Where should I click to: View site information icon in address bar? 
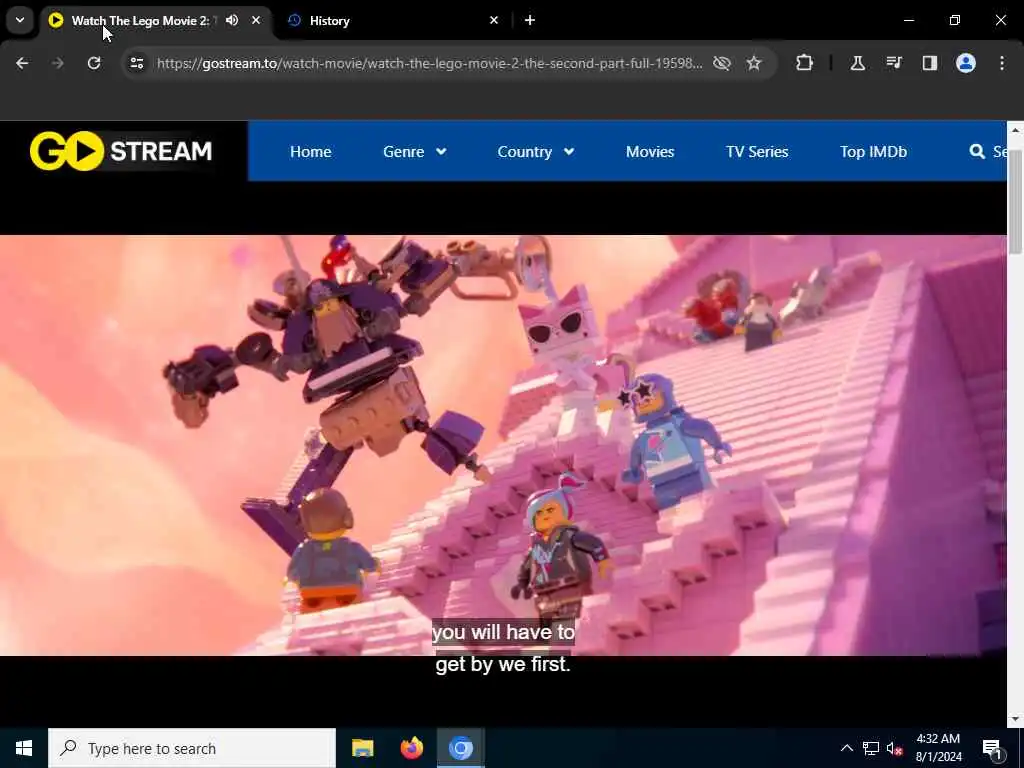(136, 63)
